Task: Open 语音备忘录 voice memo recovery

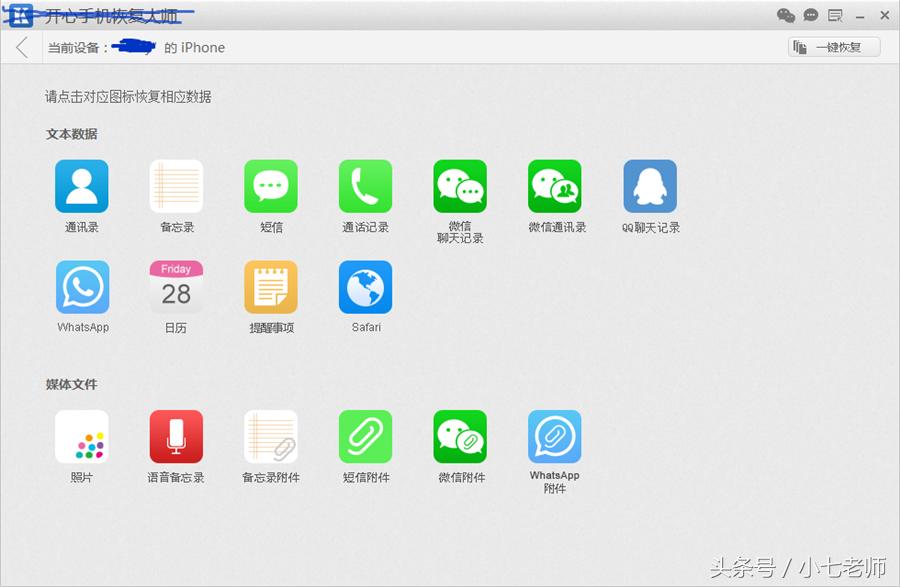Action: coord(176,437)
